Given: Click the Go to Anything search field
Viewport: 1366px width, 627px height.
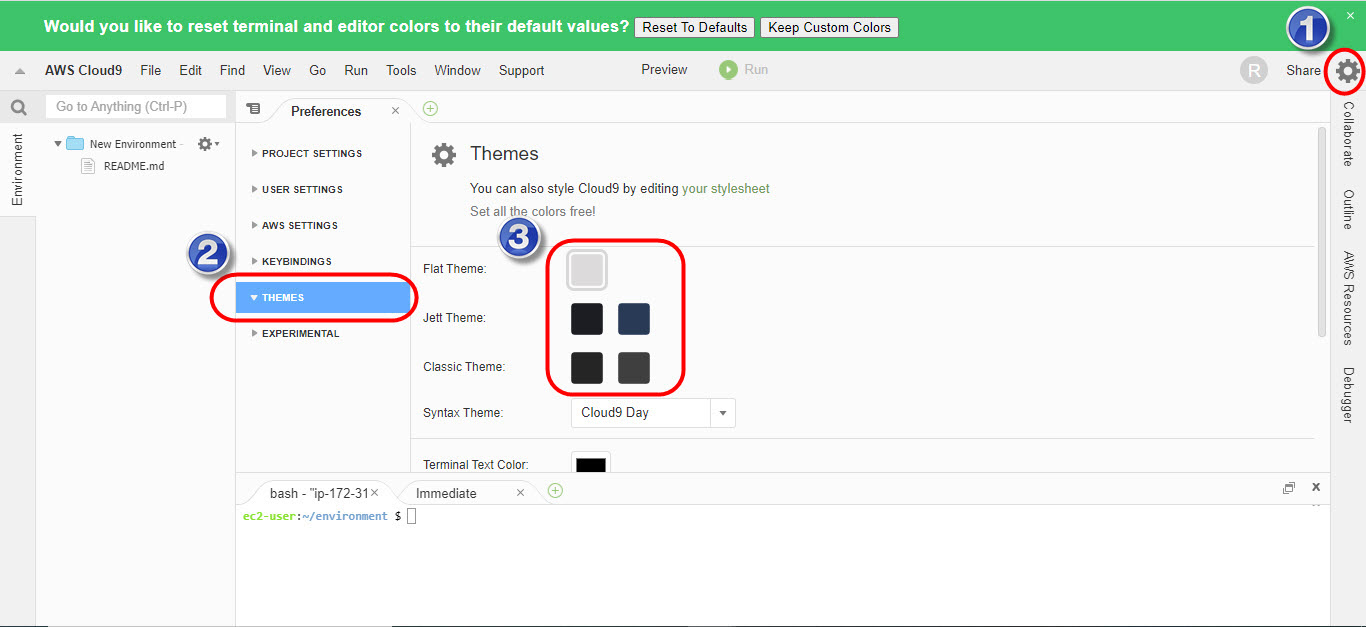Looking at the screenshot, I should coord(135,107).
